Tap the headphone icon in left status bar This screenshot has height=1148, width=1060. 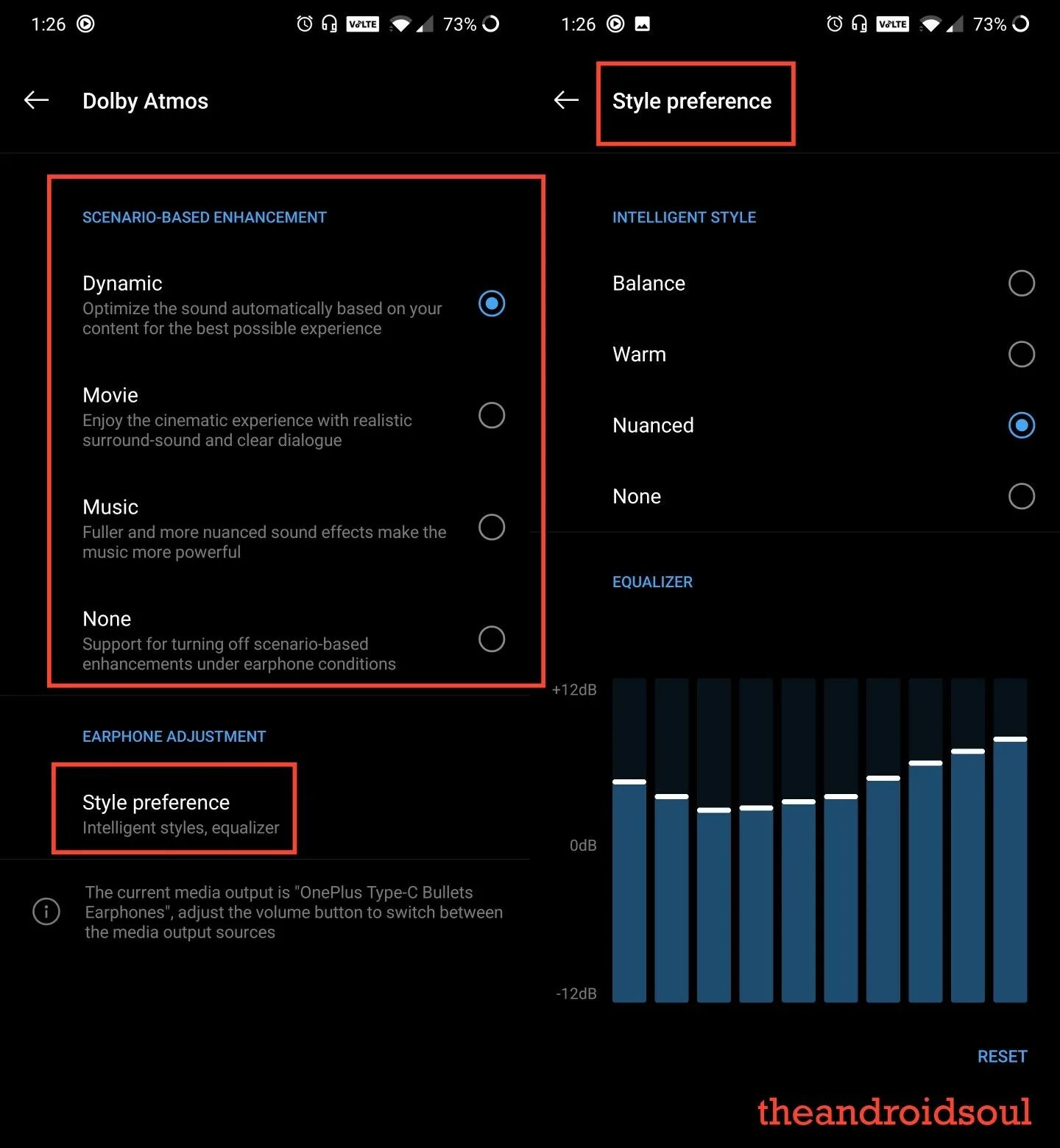[x=329, y=24]
